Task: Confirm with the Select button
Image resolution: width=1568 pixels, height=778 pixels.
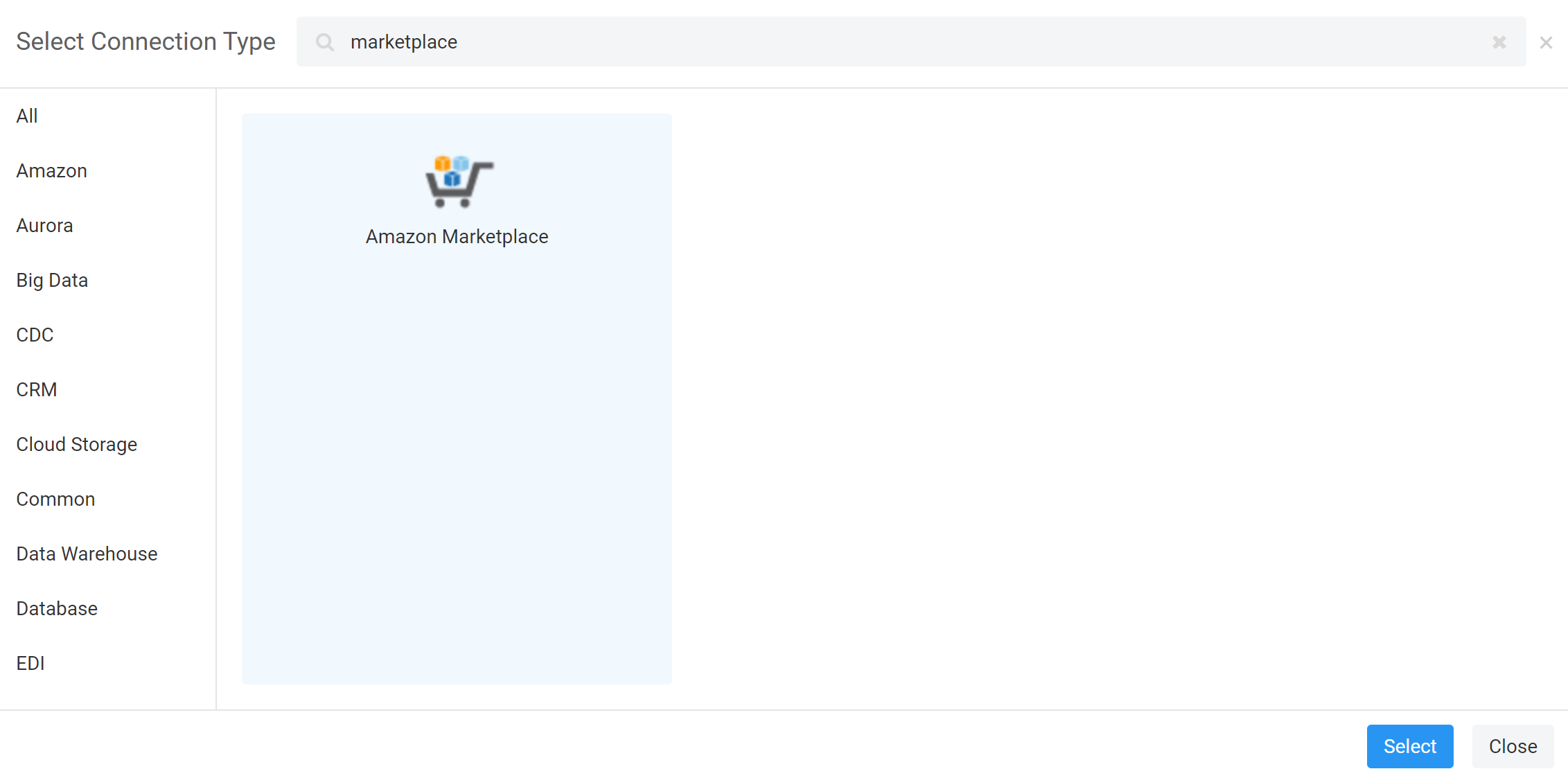Action: coord(1410,746)
